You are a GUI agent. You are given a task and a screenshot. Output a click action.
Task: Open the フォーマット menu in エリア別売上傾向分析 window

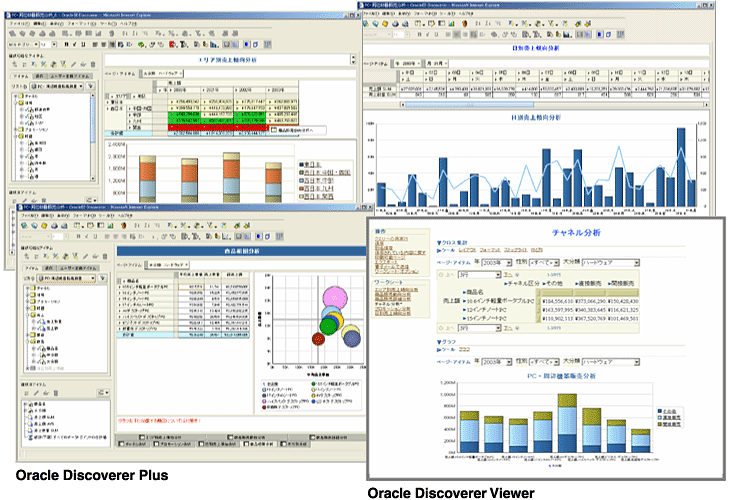[81, 23]
